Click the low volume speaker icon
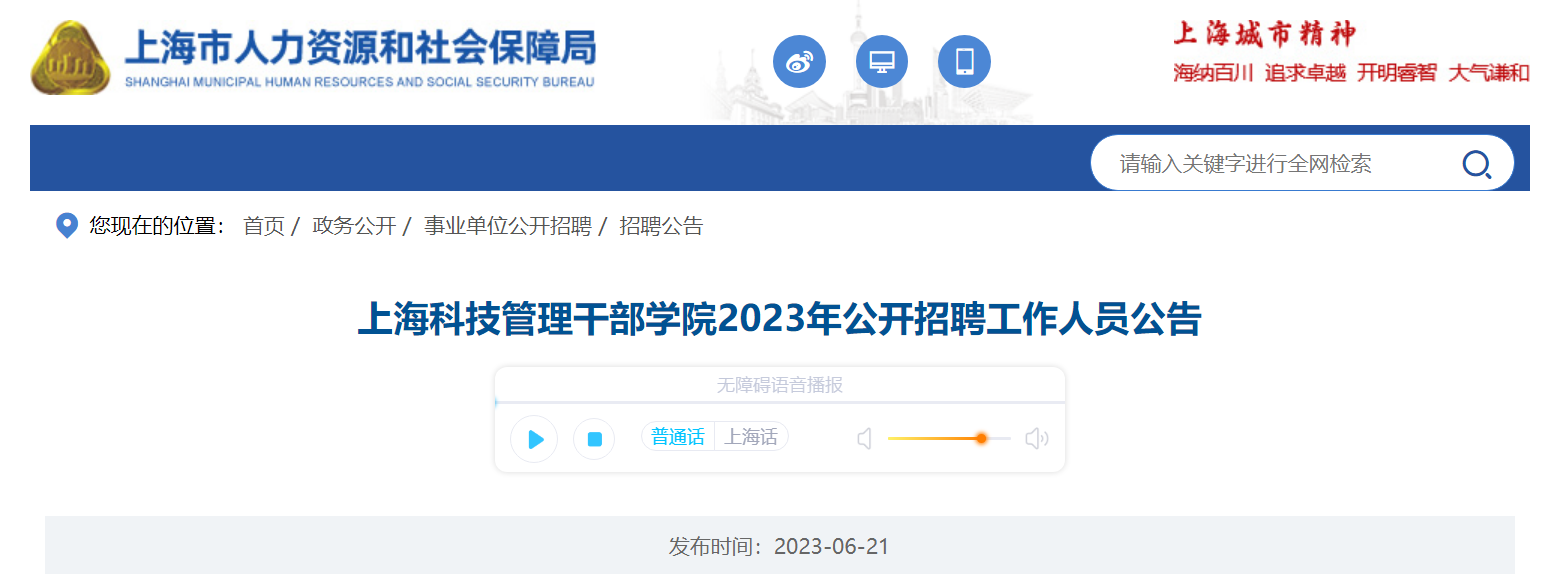This screenshot has height=587, width=1554. click(865, 438)
